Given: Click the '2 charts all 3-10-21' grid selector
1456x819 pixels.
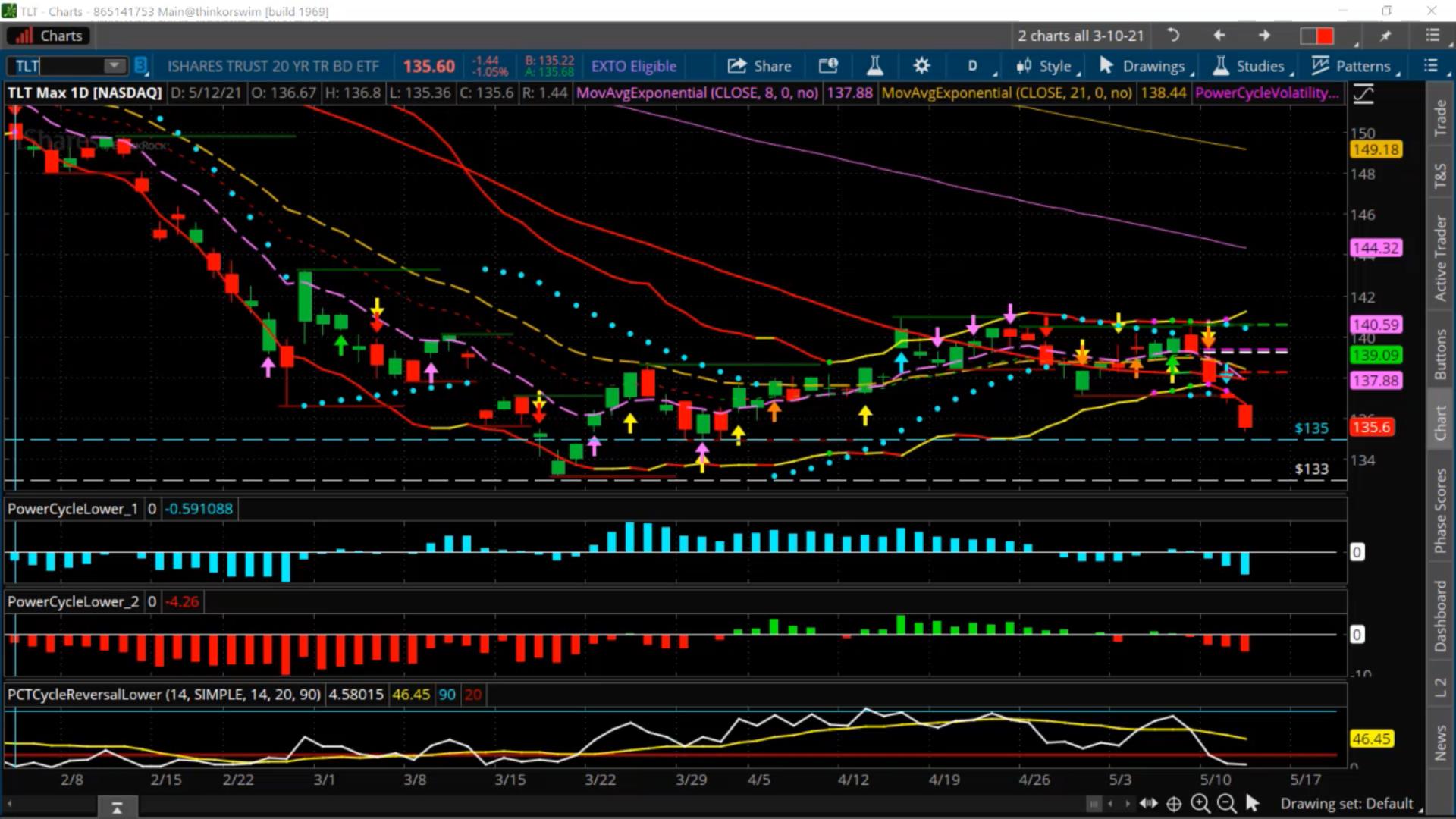Looking at the screenshot, I should point(1080,36).
